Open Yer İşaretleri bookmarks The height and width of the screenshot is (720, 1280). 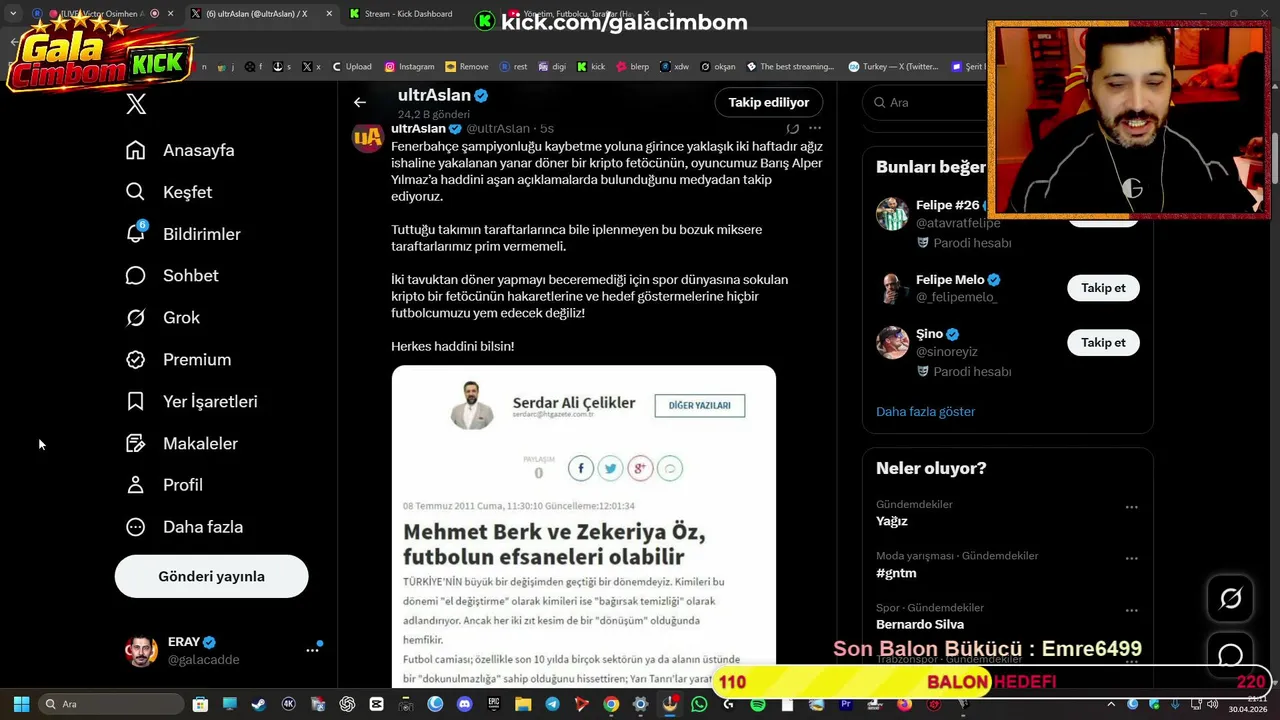(x=191, y=402)
